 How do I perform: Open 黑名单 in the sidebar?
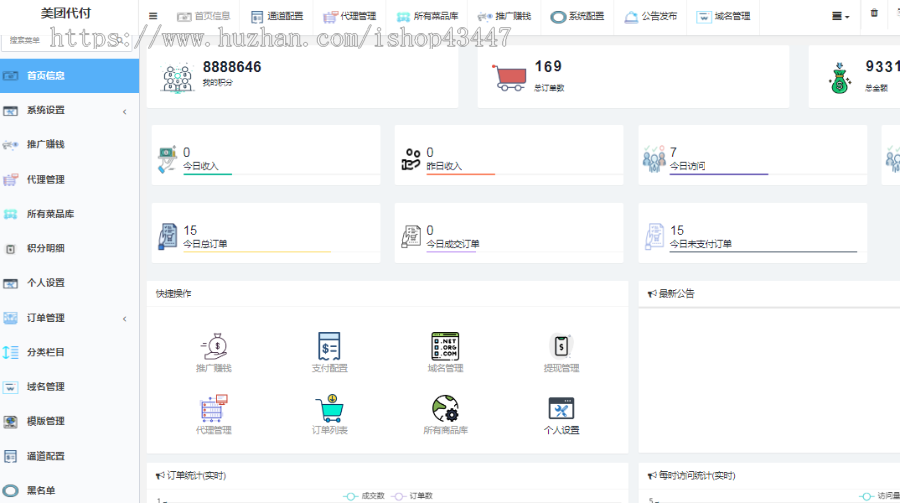click(40, 490)
